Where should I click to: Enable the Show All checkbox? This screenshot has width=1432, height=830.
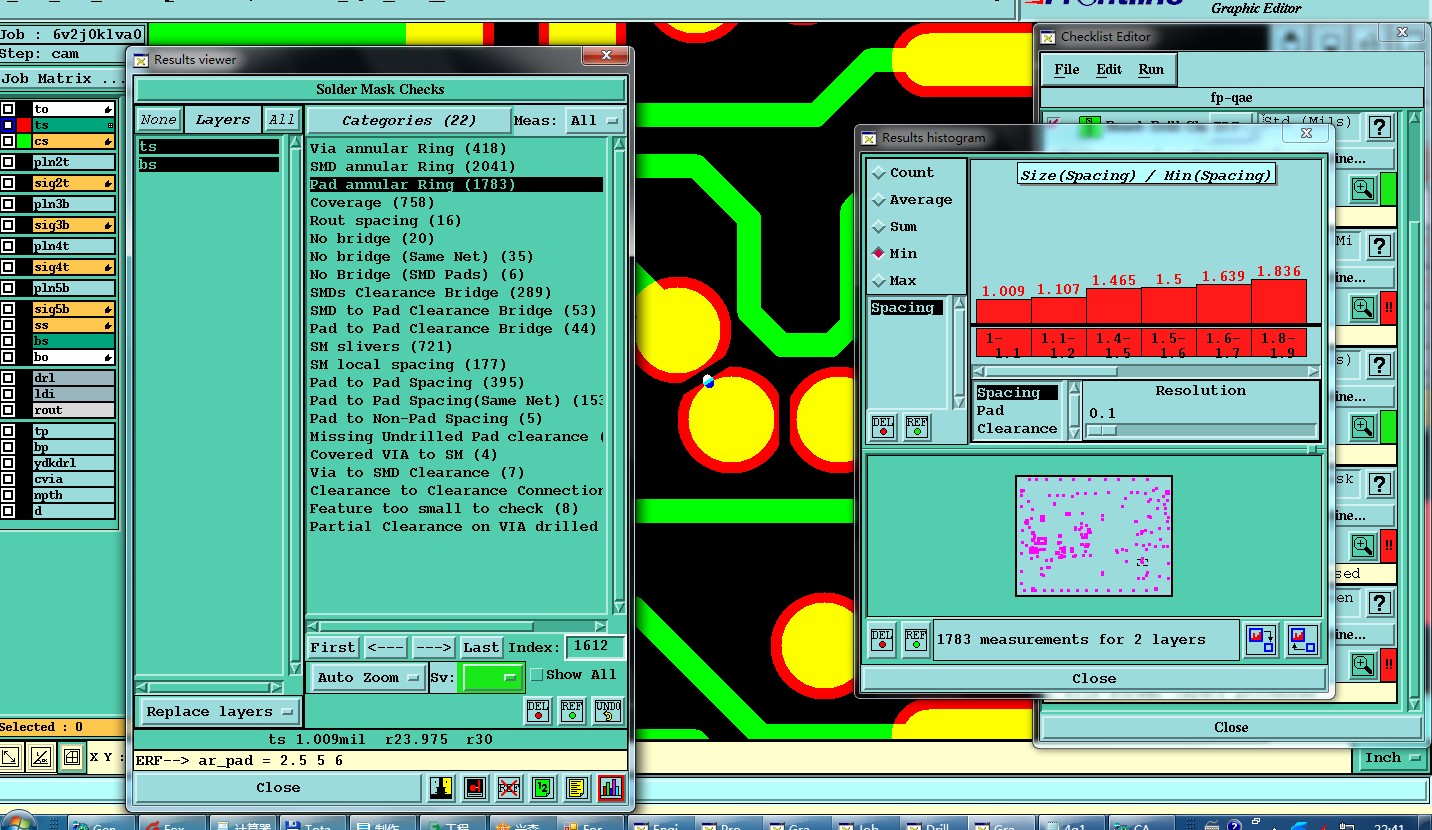[537, 675]
